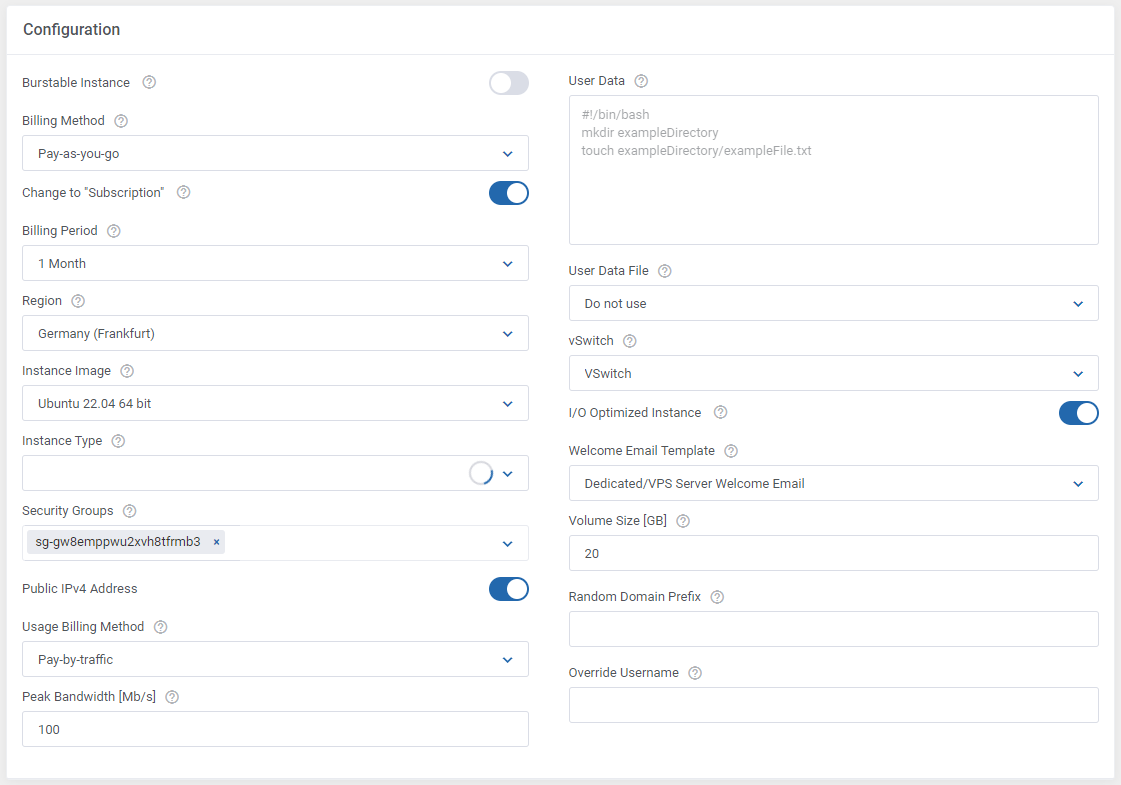
Task: Click help icon beside Billing Period
Action: [114, 231]
